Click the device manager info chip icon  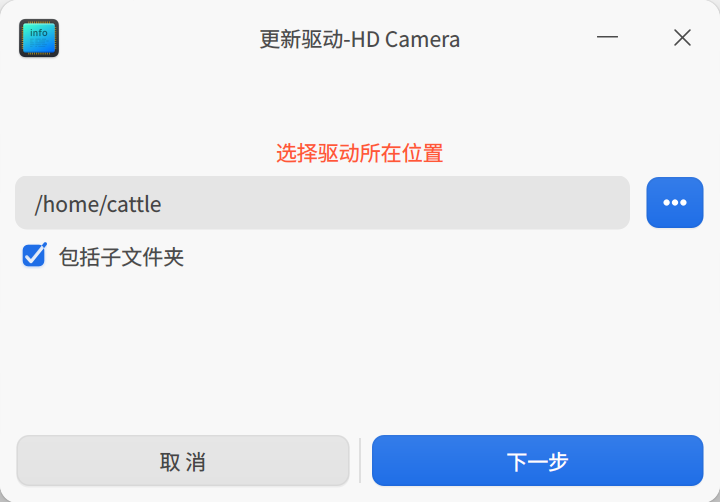(x=39, y=38)
